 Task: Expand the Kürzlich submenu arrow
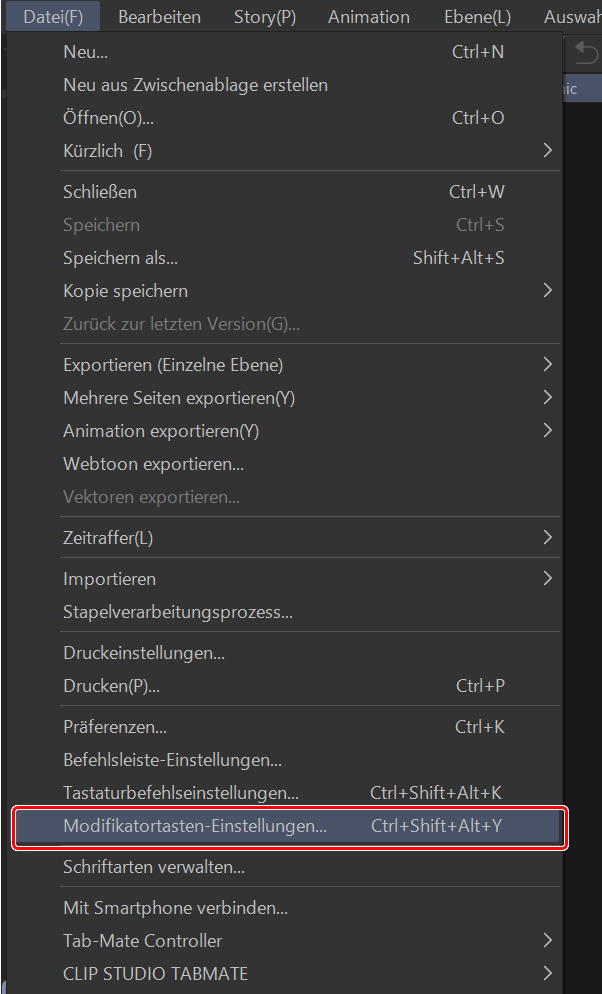547,151
